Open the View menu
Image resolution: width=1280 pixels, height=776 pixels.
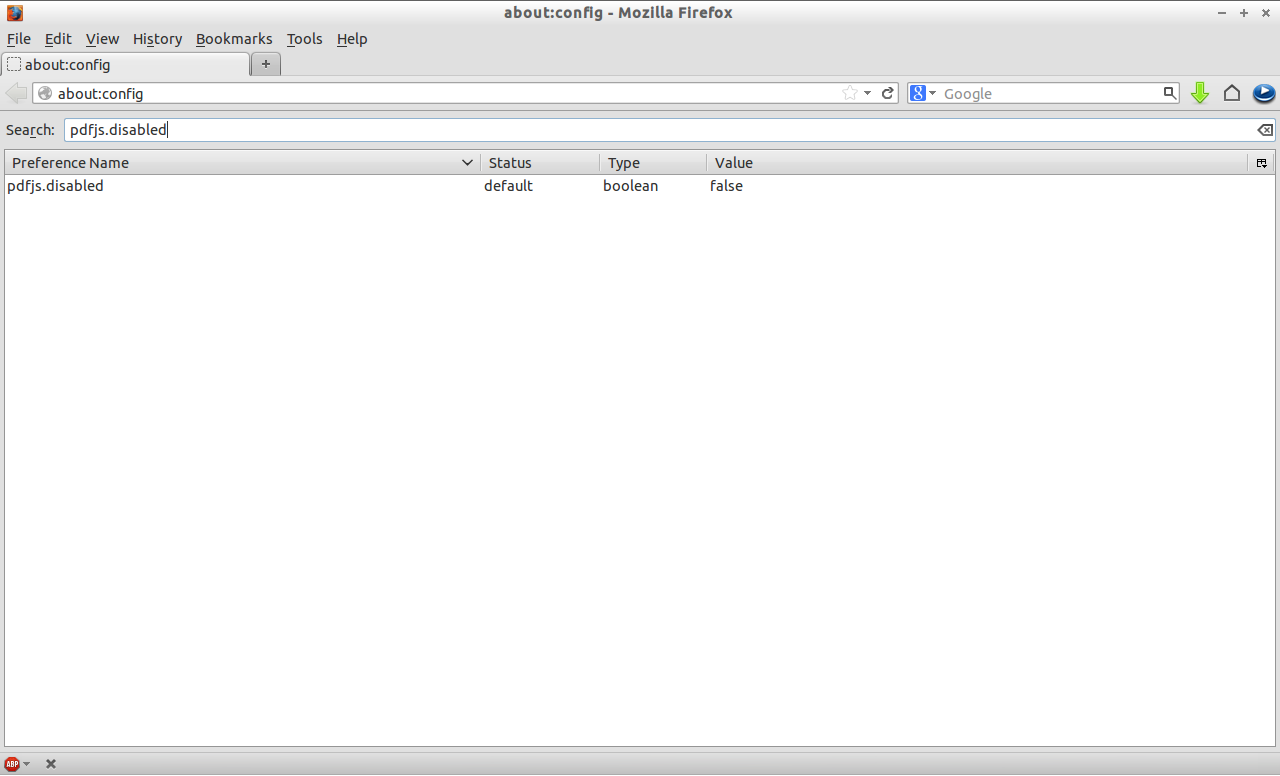click(102, 39)
